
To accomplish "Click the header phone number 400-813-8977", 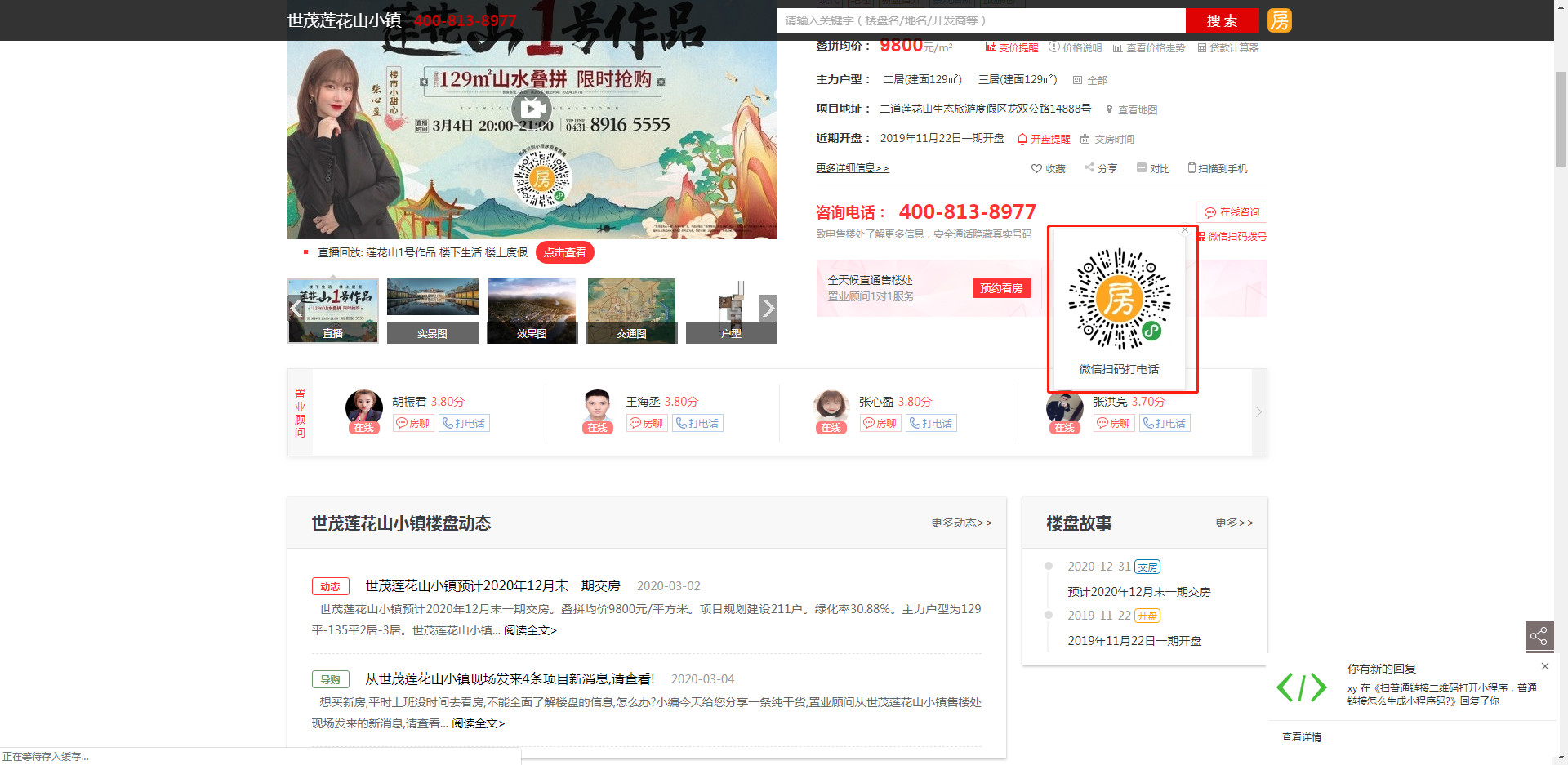I will coord(465,20).
